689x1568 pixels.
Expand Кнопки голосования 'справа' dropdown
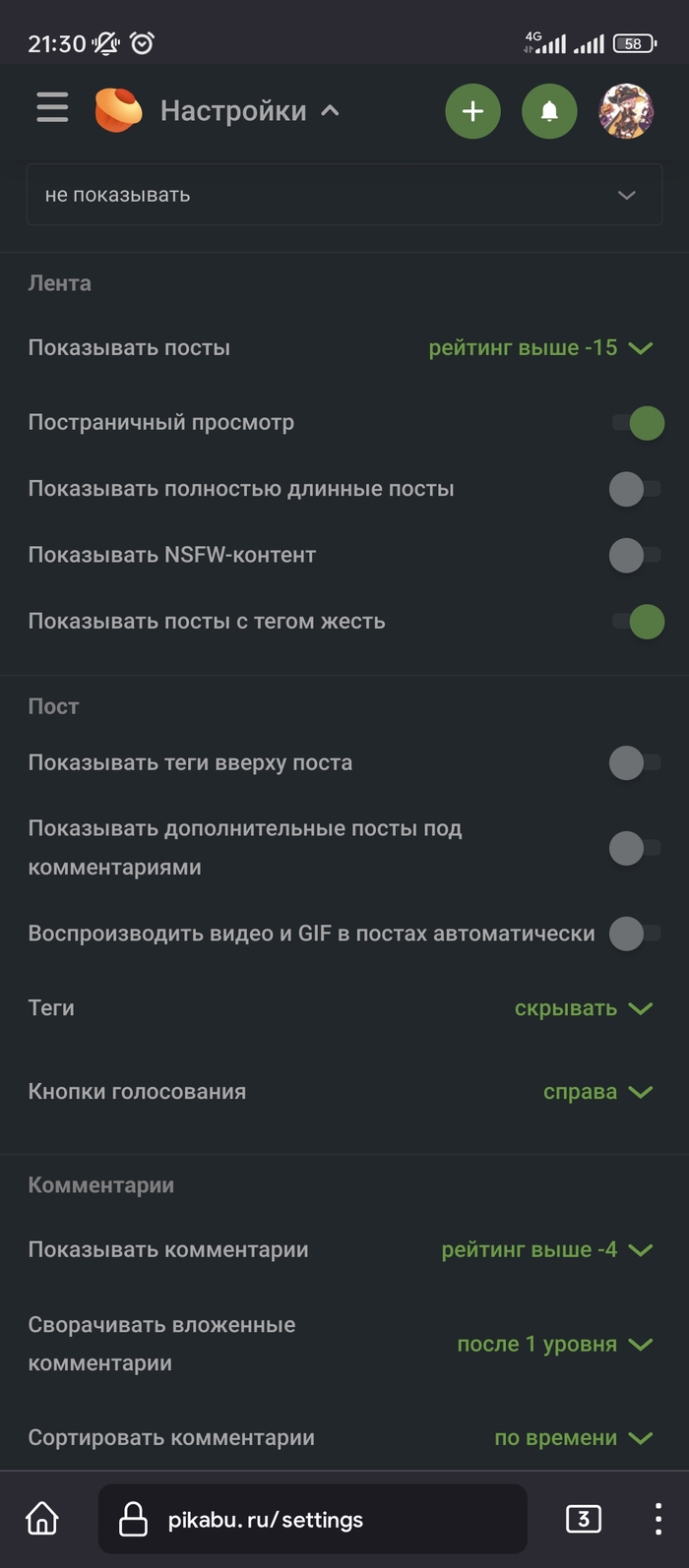597,1092
